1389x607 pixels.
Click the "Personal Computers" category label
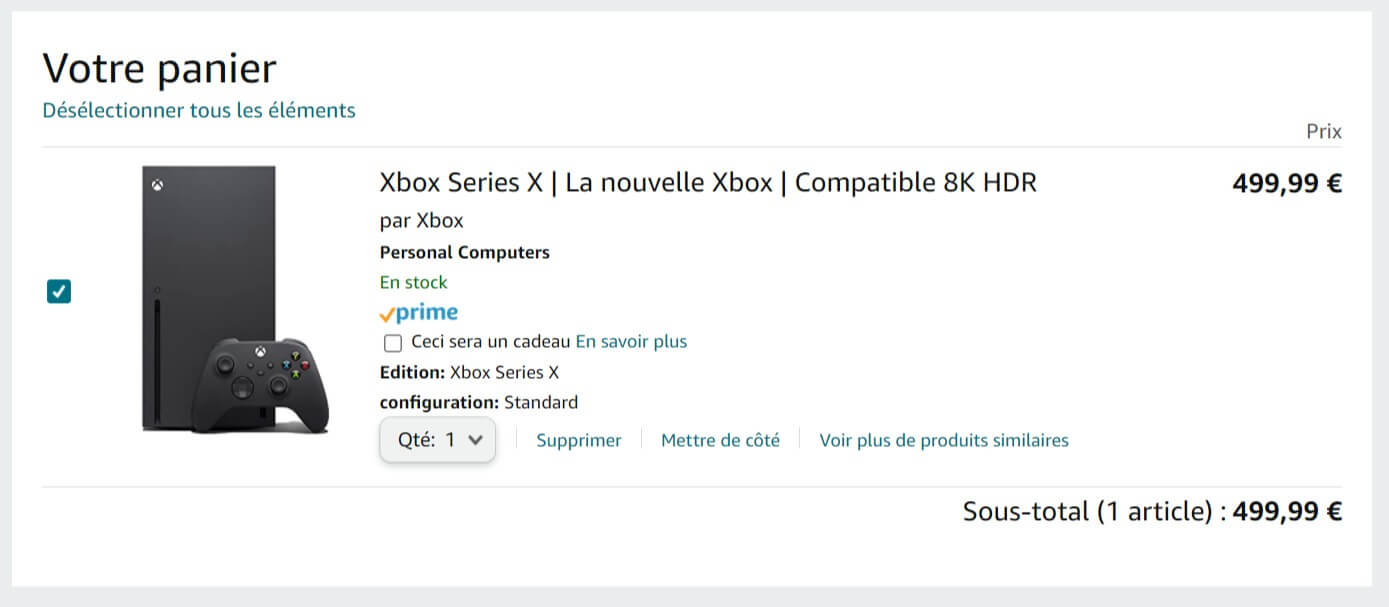point(465,252)
